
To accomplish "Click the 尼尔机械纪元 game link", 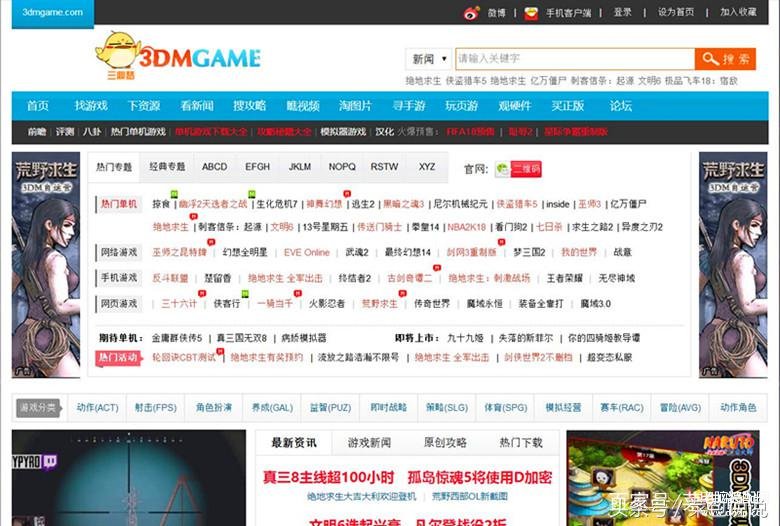I will tap(460, 204).
